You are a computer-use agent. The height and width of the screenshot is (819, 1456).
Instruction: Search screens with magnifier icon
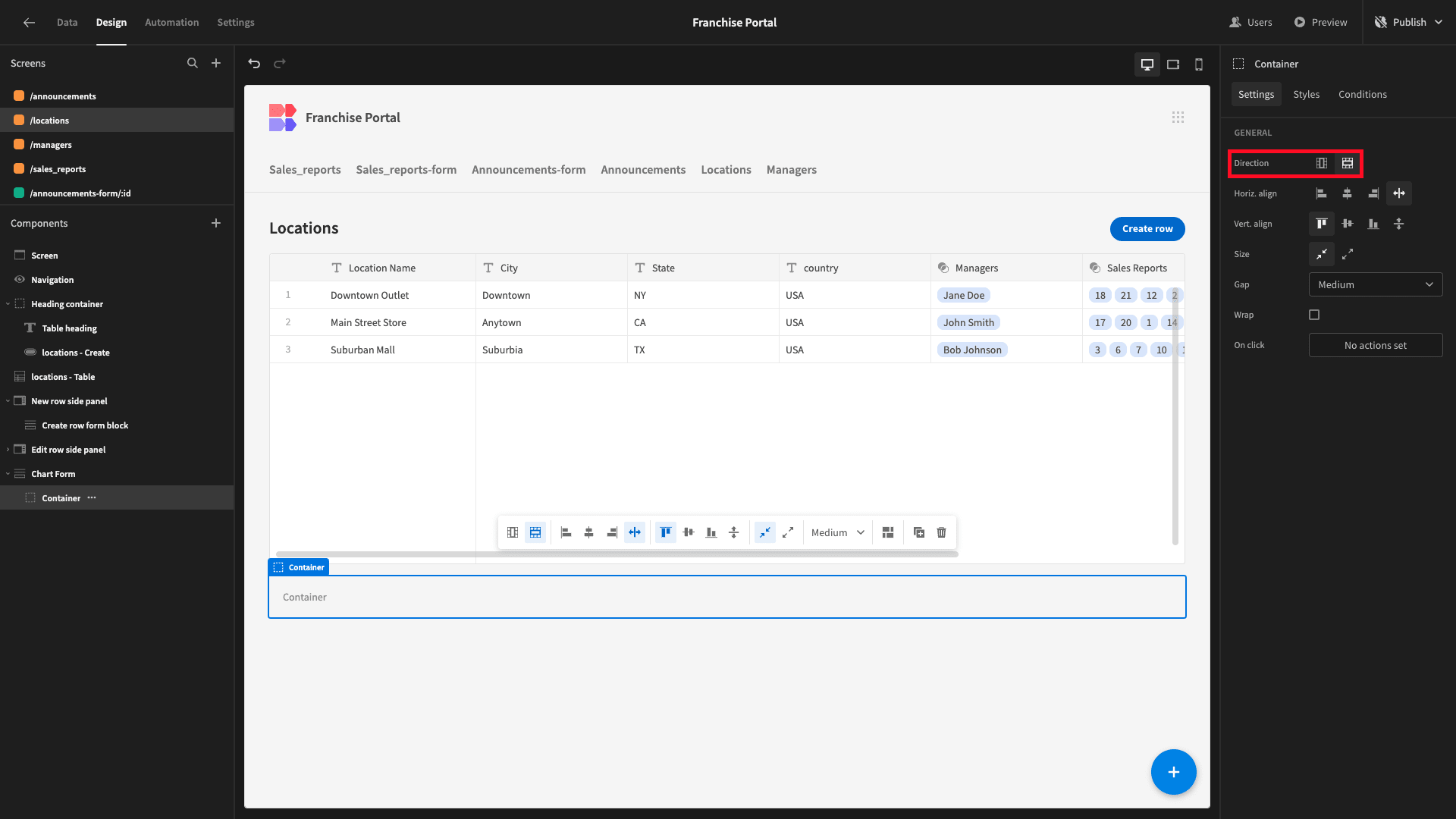pyautogui.click(x=193, y=63)
